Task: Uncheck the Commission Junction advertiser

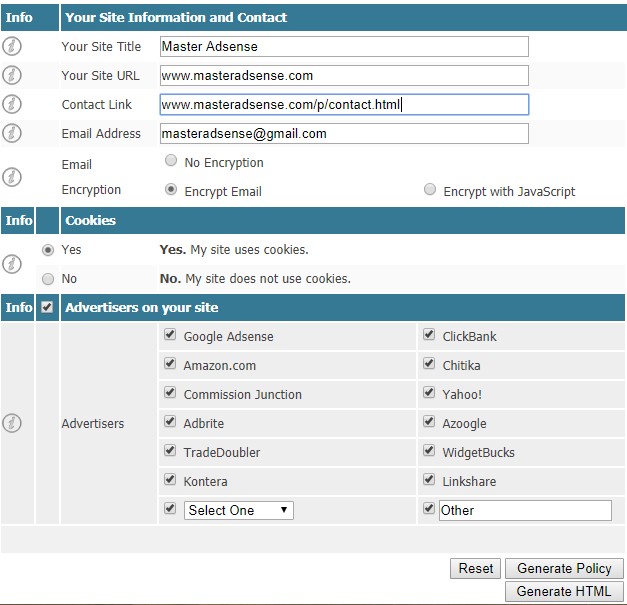Action: (170, 392)
